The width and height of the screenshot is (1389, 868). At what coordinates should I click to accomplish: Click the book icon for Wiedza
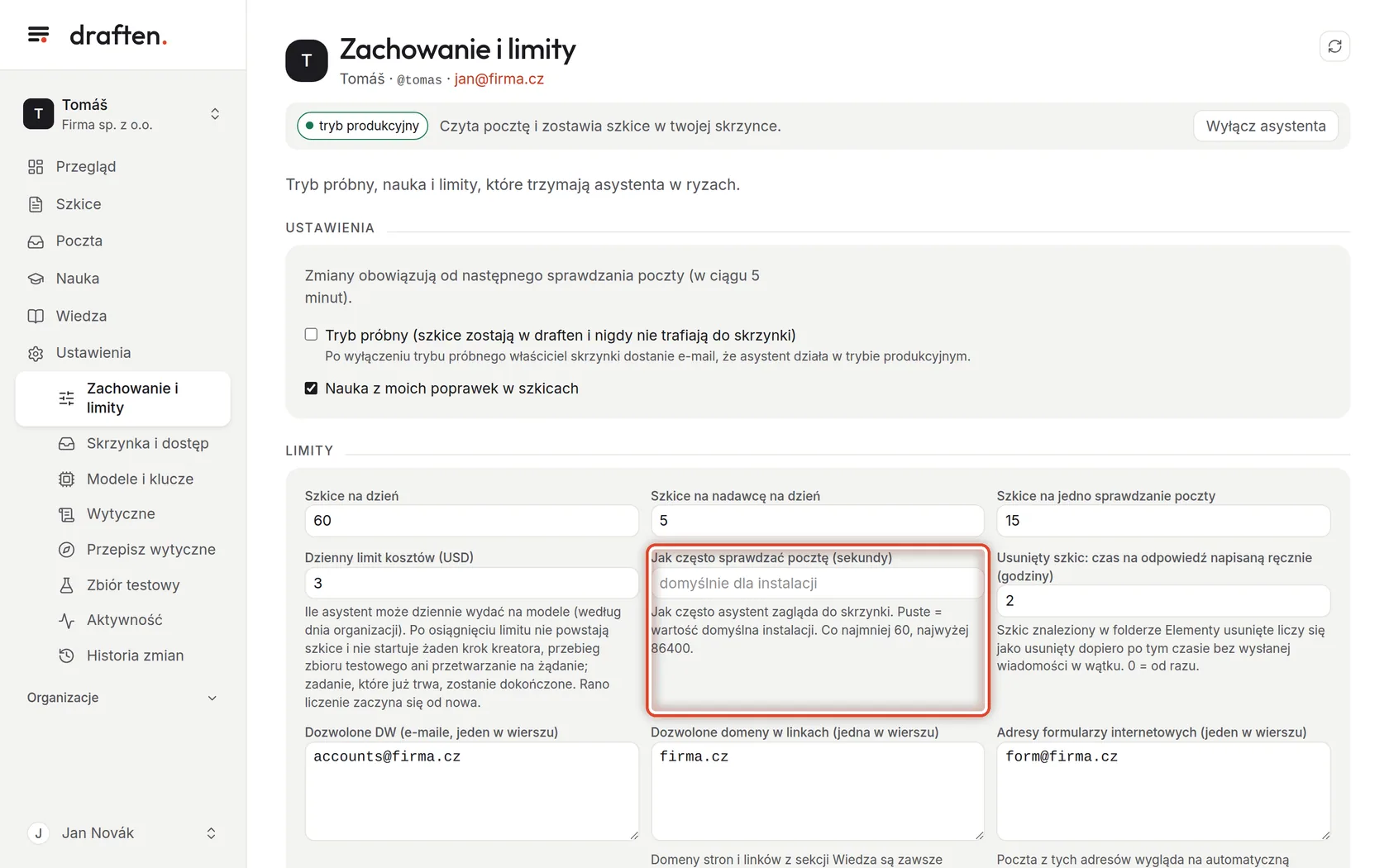(x=36, y=316)
